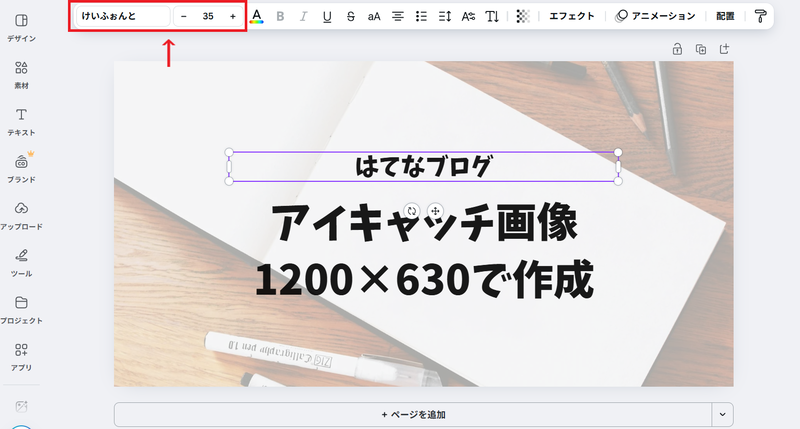Image resolution: width=800 pixels, height=429 pixels.
Task: Decrease font size with minus button
Action: pyautogui.click(x=184, y=16)
